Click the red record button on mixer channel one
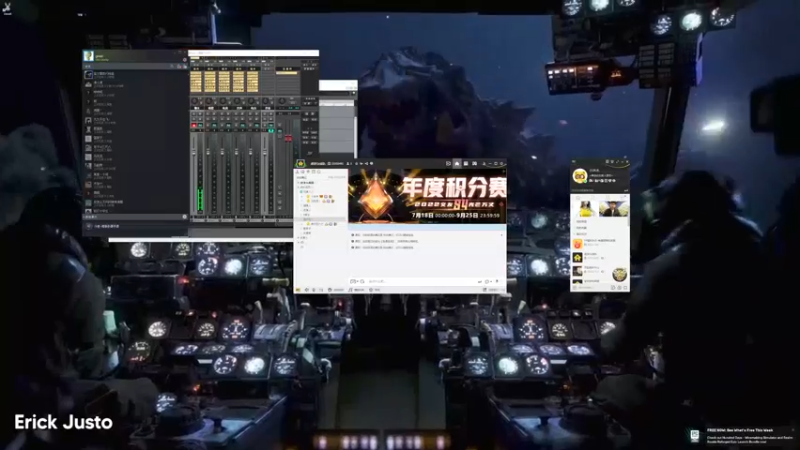The width and height of the screenshot is (800, 450). pos(194,125)
